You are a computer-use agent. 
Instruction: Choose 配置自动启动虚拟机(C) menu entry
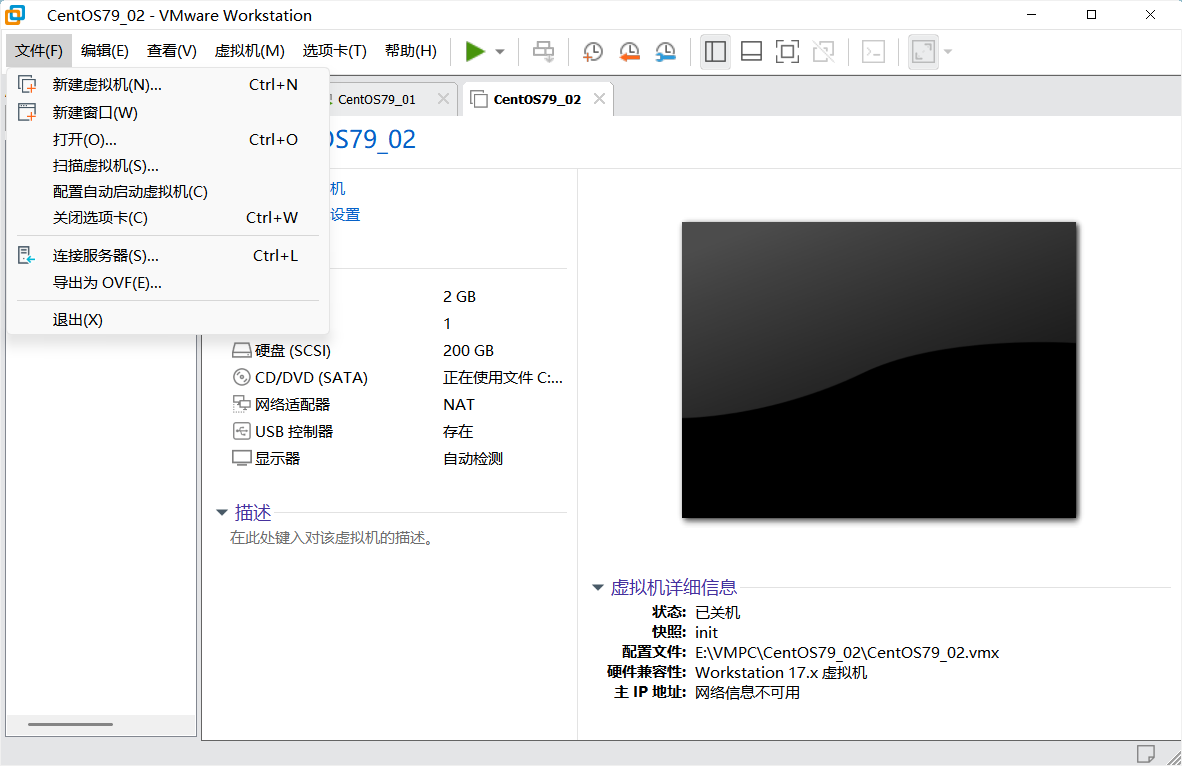coord(168,192)
